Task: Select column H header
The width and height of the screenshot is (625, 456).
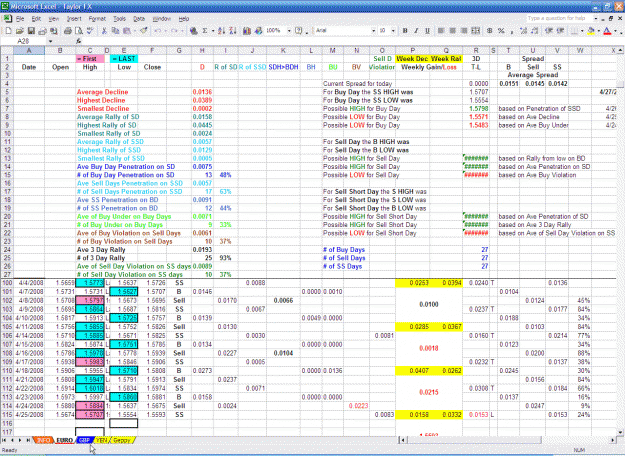Action: coord(202,50)
